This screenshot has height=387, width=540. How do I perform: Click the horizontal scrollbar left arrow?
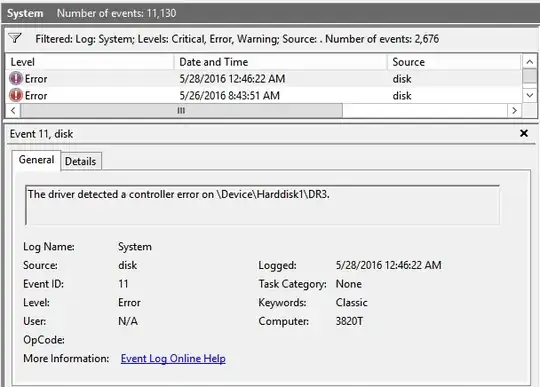pos(13,111)
